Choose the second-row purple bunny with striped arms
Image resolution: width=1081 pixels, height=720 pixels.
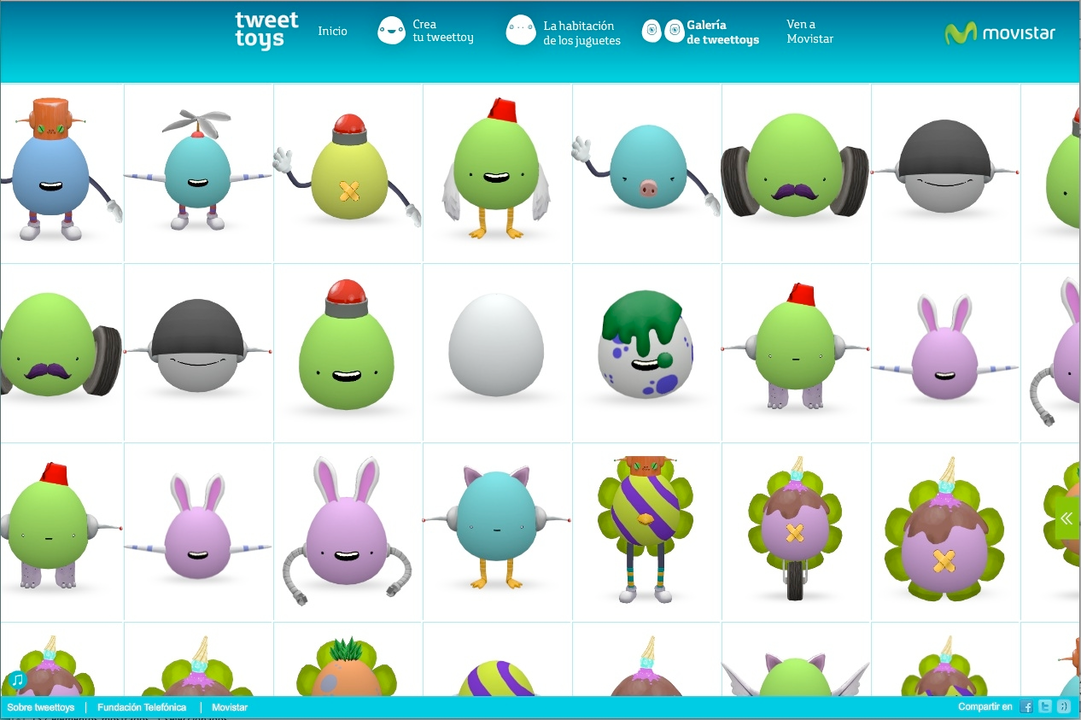click(944, 348)
